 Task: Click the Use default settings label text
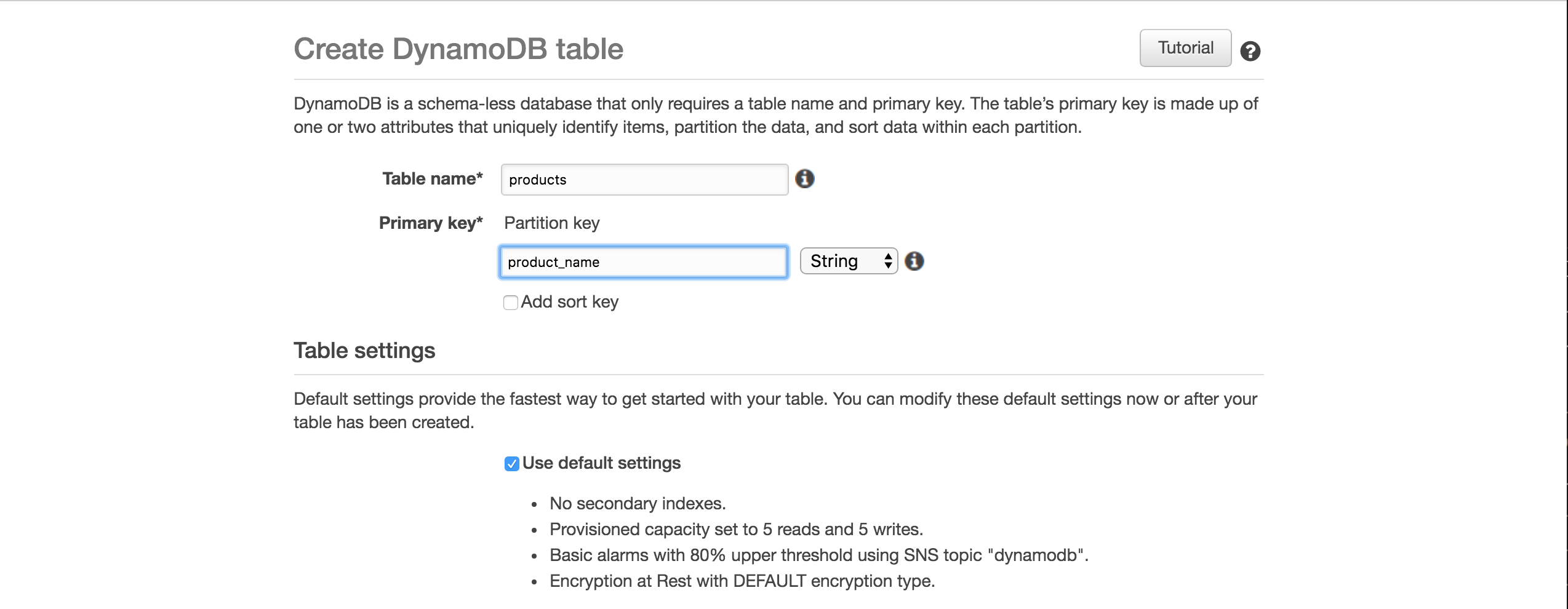tap(601, 463)
